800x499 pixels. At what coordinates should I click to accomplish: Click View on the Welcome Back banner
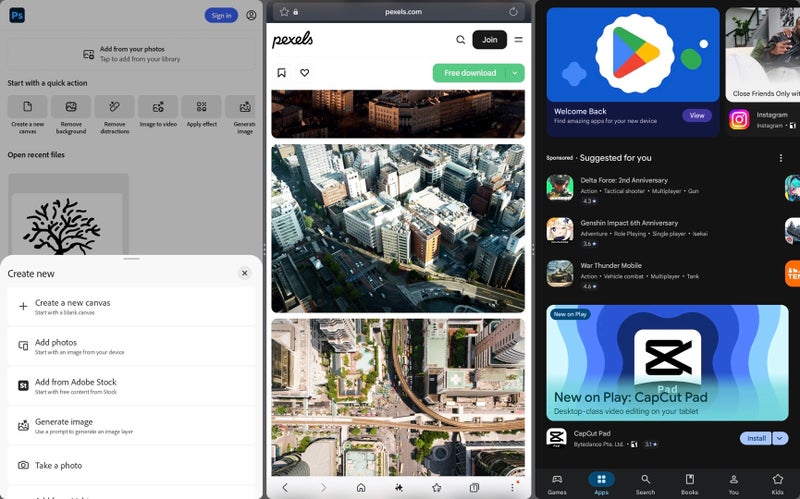697,115
